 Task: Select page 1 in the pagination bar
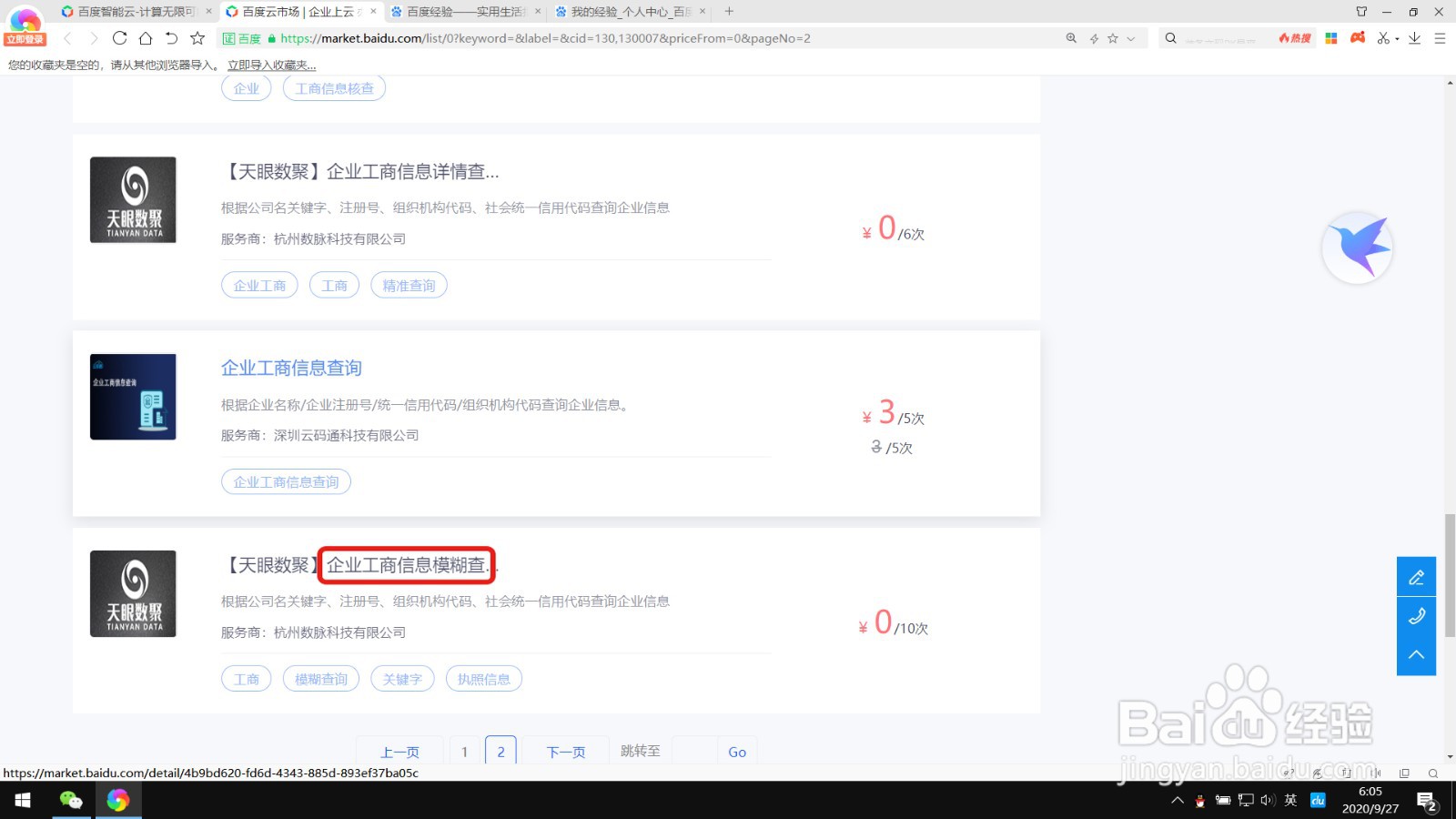[x=464, y=751]
